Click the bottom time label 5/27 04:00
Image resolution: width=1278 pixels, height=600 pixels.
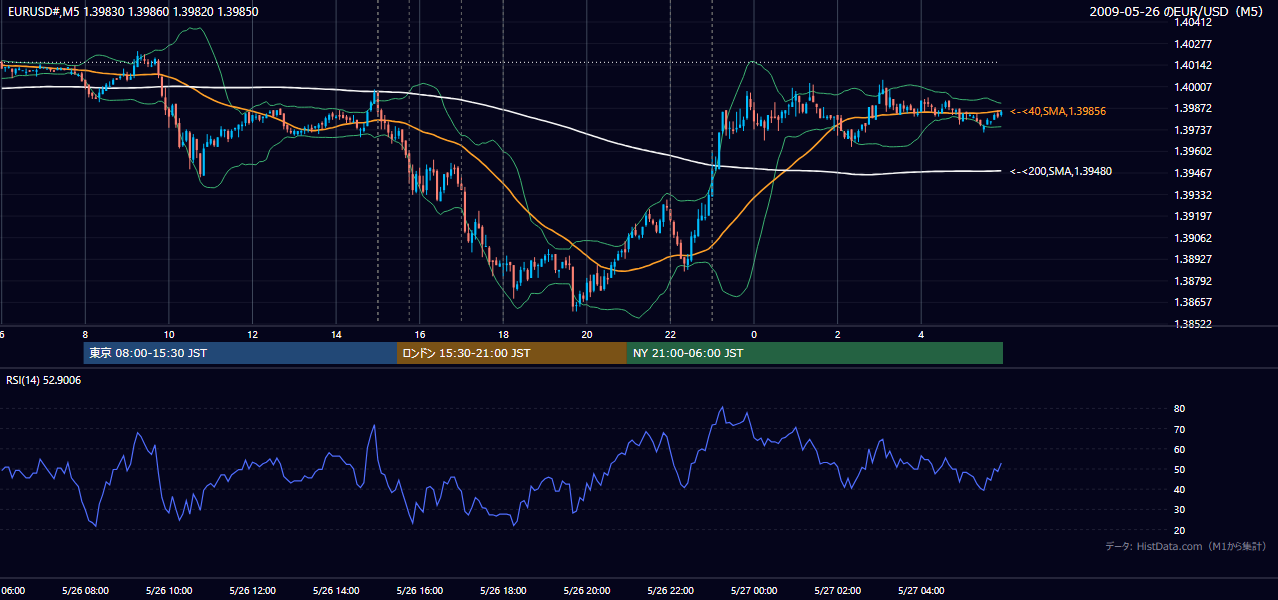(921, 591)
